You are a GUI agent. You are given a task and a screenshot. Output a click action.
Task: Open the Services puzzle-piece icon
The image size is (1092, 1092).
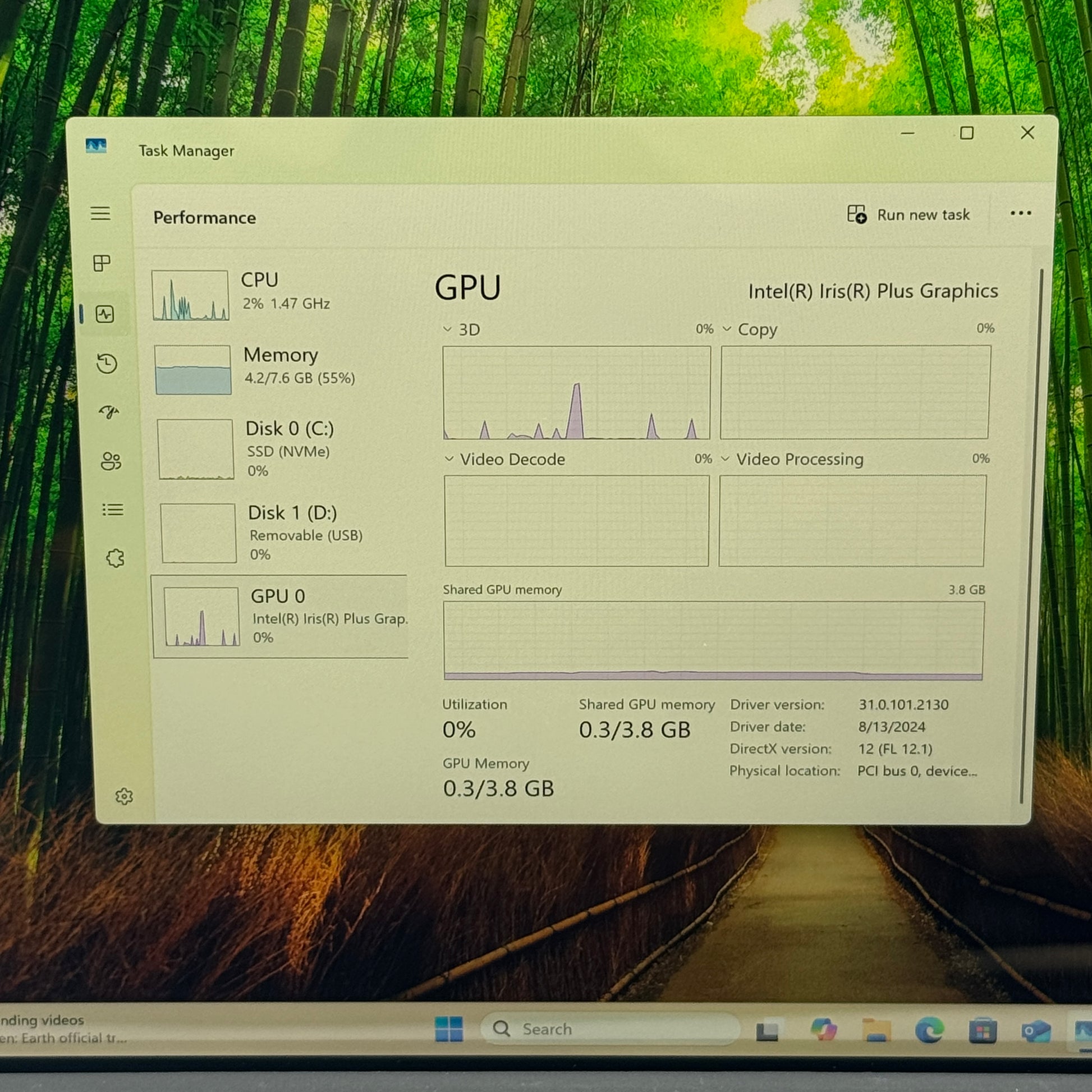click(115, 558)
